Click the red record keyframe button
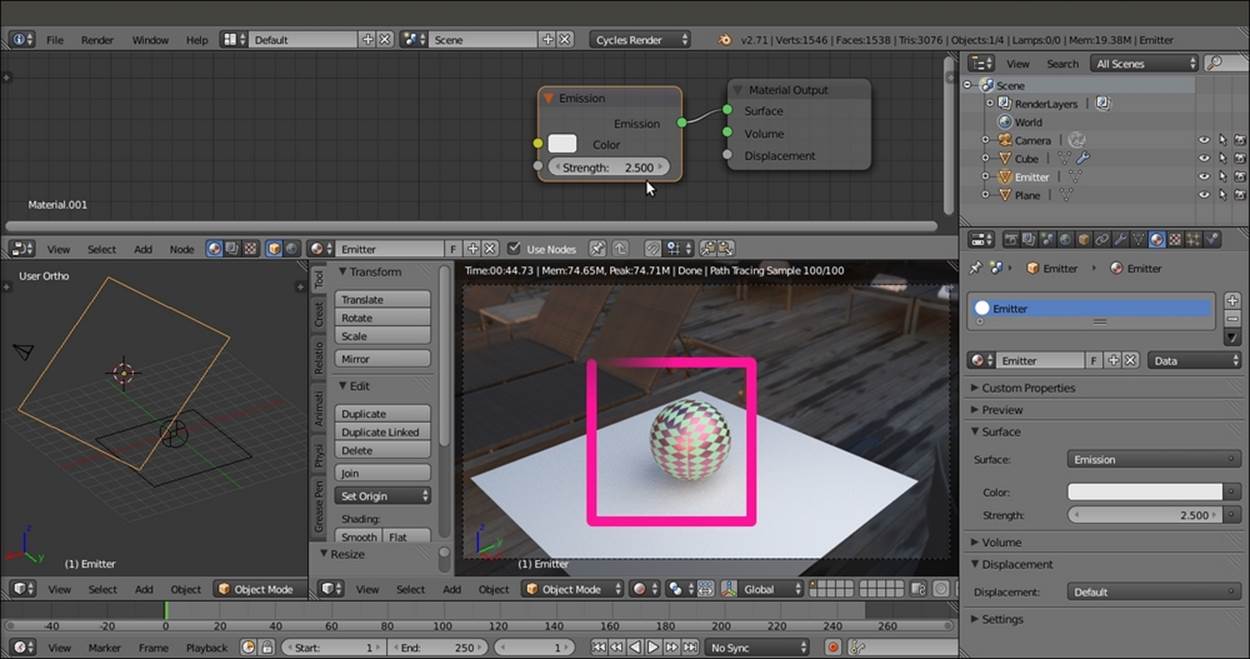Screen dimensions: 1250x659 click(832, 648)
